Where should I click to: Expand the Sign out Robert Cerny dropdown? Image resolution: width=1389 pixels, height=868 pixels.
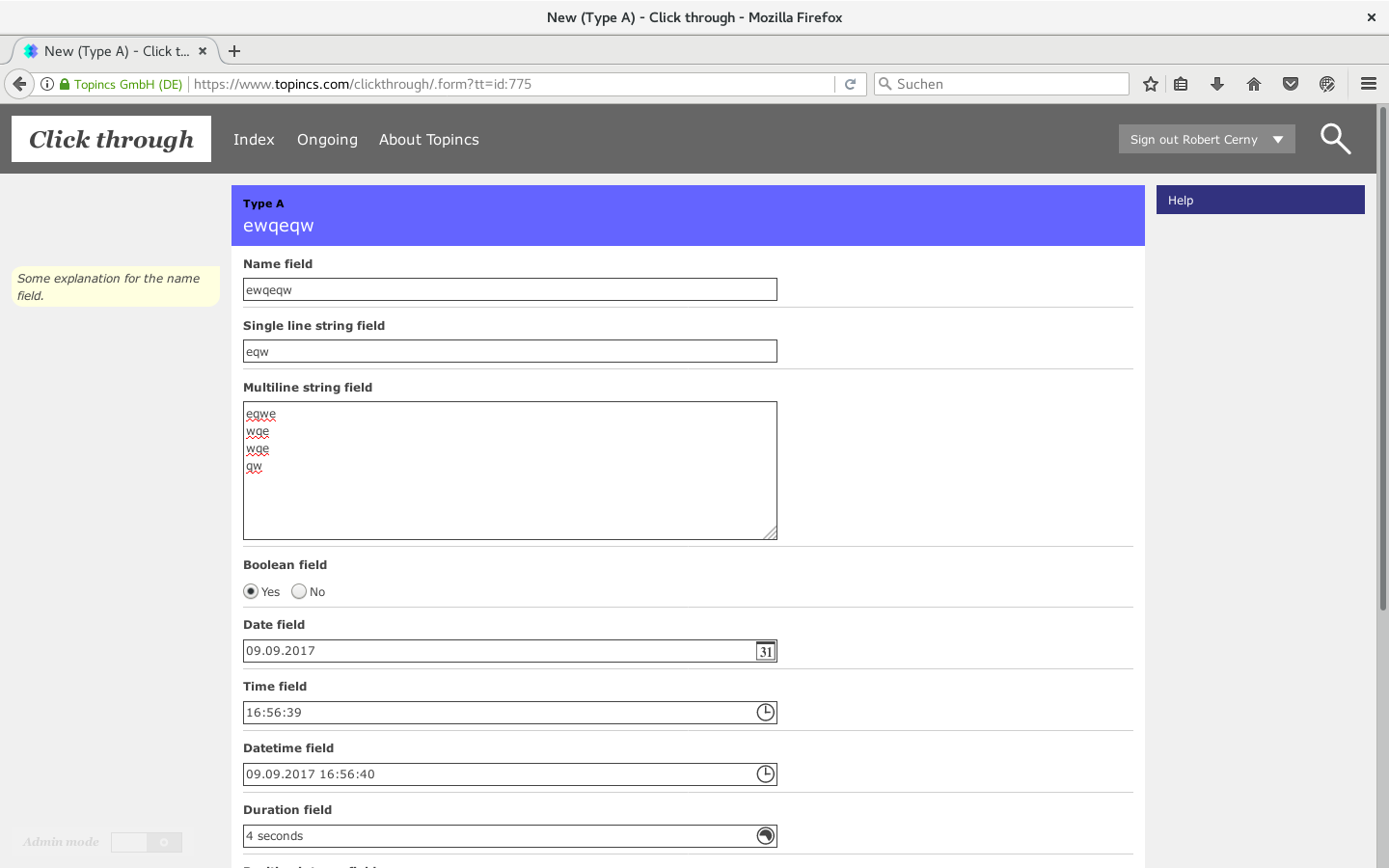click(1278, 139)
